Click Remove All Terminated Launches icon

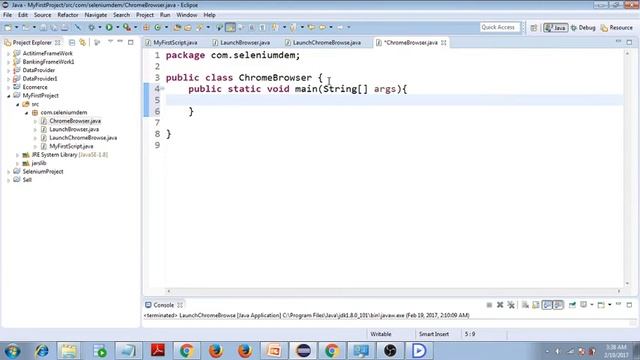511,305
